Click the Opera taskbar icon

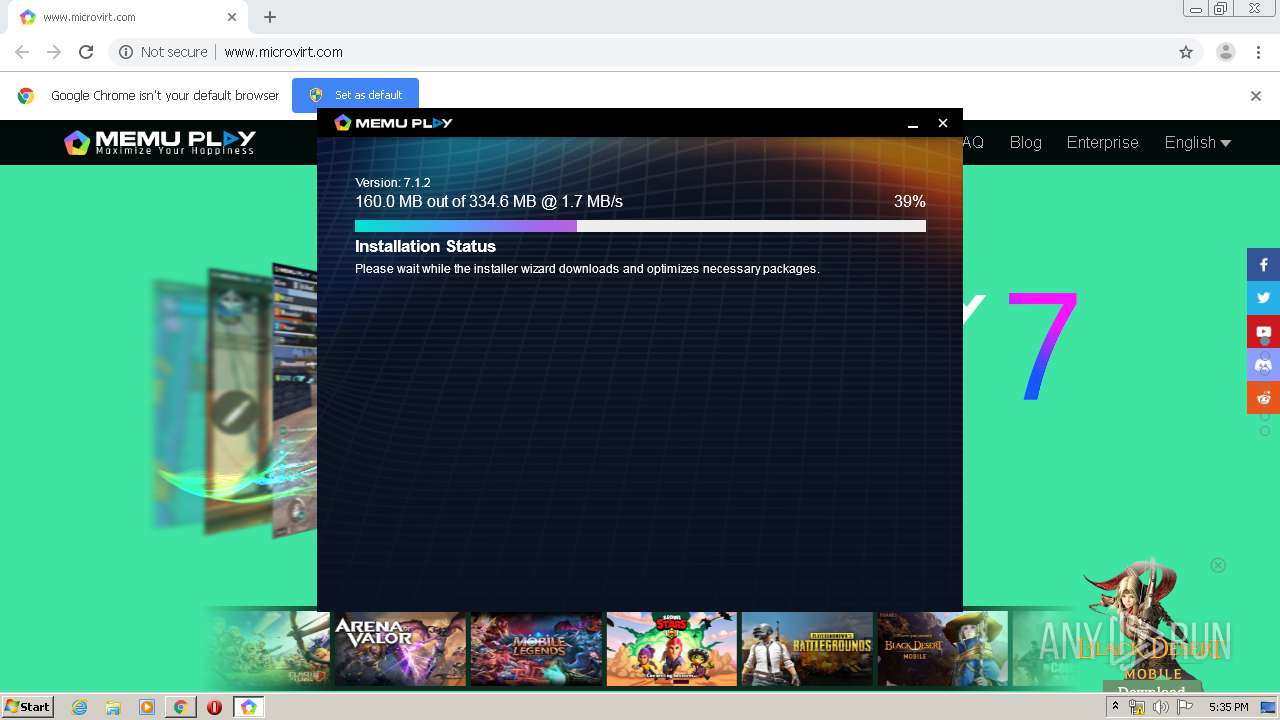[x=214, y=707]
